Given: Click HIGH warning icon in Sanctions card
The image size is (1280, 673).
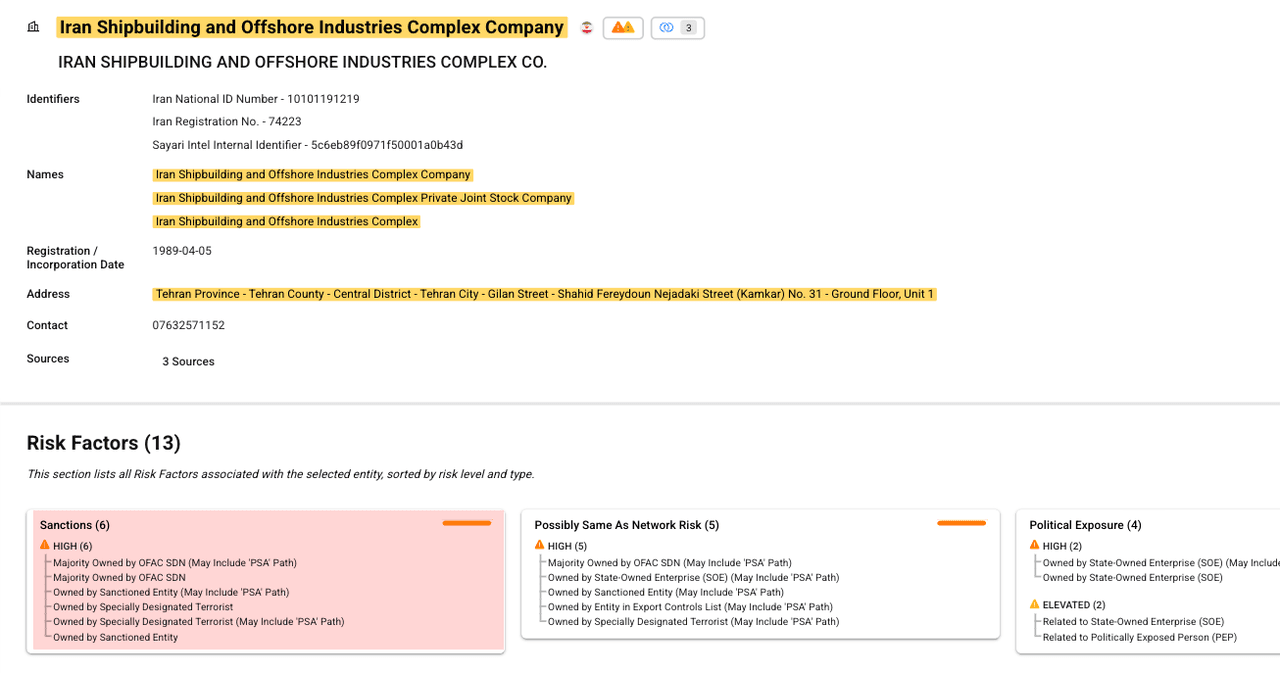Looking at the screenshot, I should click(45, 546).
